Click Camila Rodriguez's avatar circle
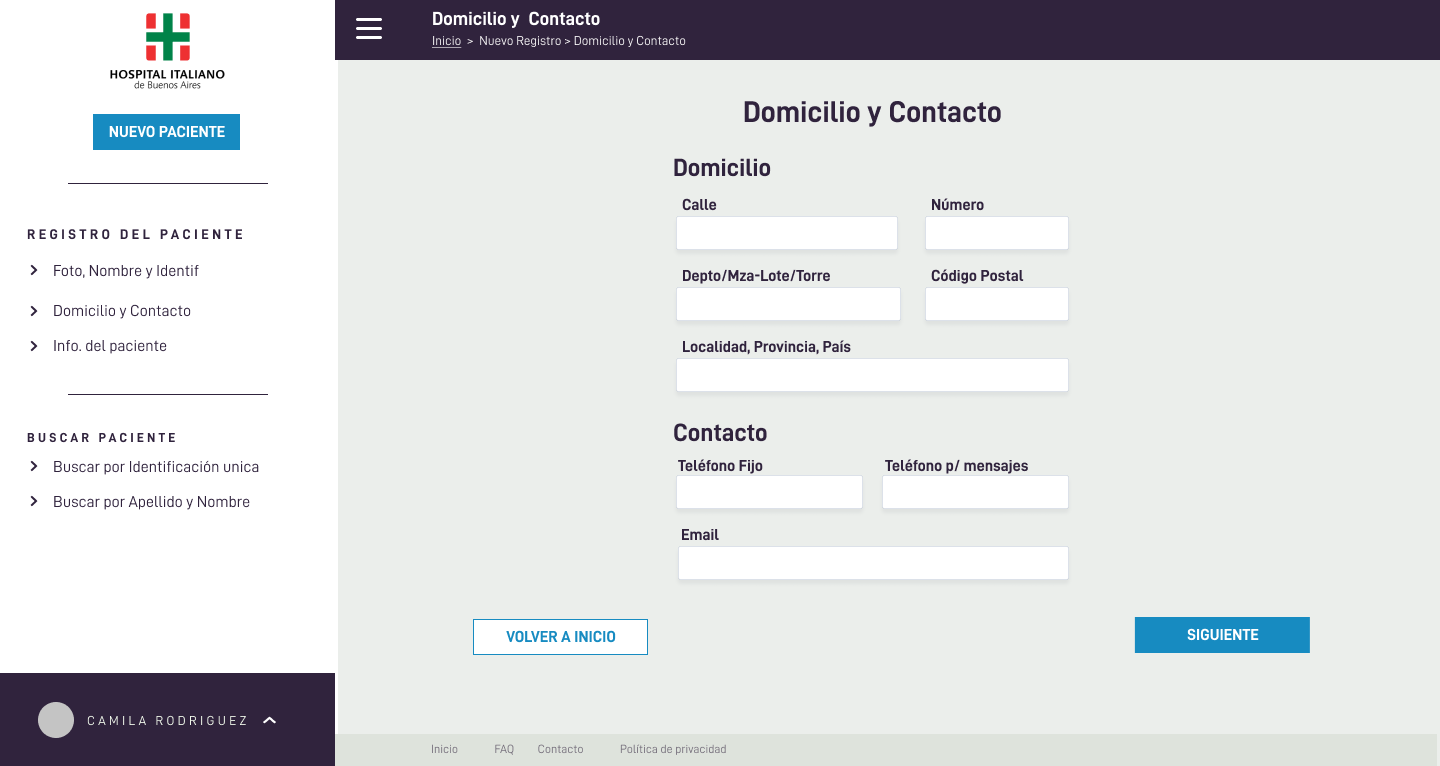 [x=56, y=720]
